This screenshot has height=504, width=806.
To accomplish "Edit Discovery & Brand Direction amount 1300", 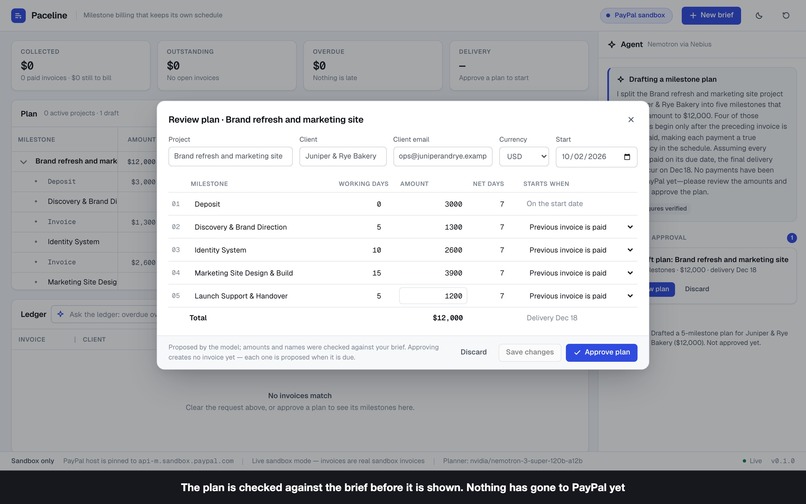I will pyautogui.click(x=433, y=227).
